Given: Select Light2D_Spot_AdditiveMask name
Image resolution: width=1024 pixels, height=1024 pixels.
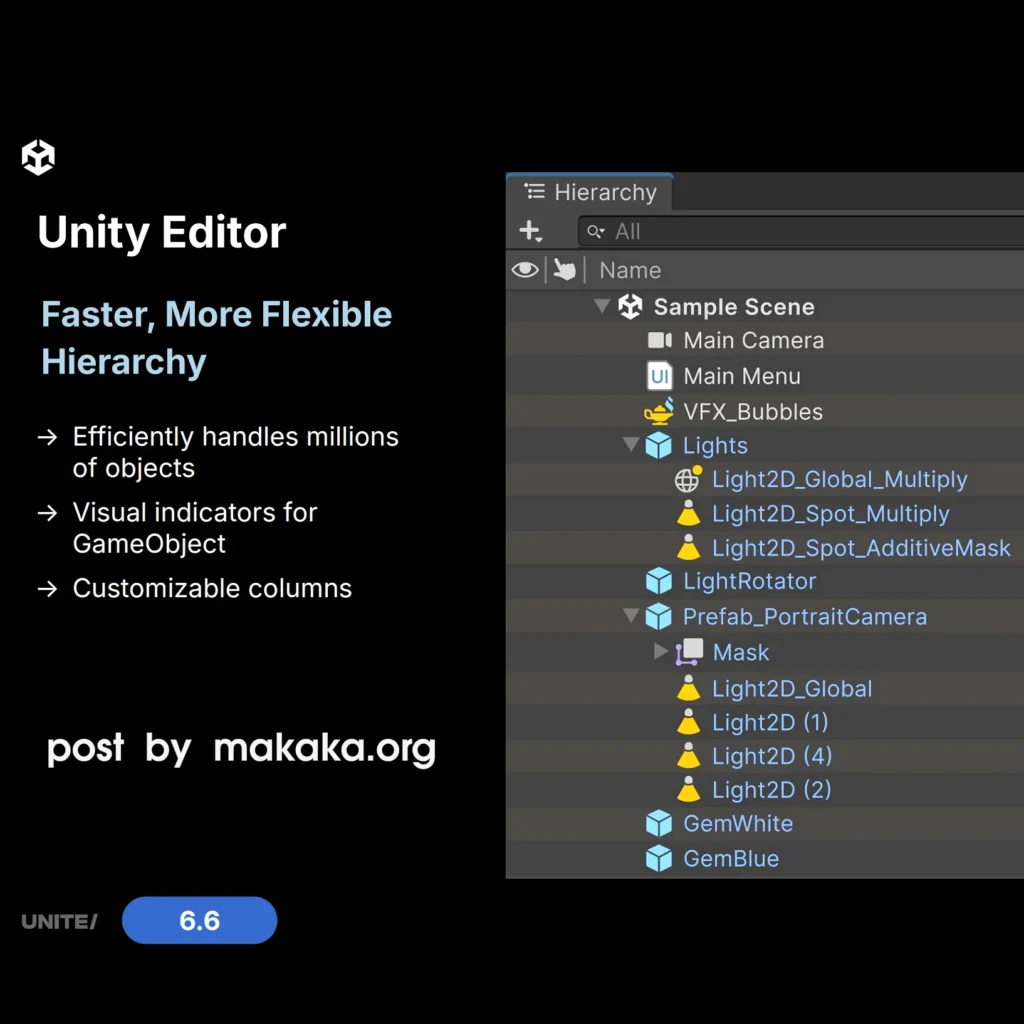Looking at the screenshot, I should click(861, 547).
